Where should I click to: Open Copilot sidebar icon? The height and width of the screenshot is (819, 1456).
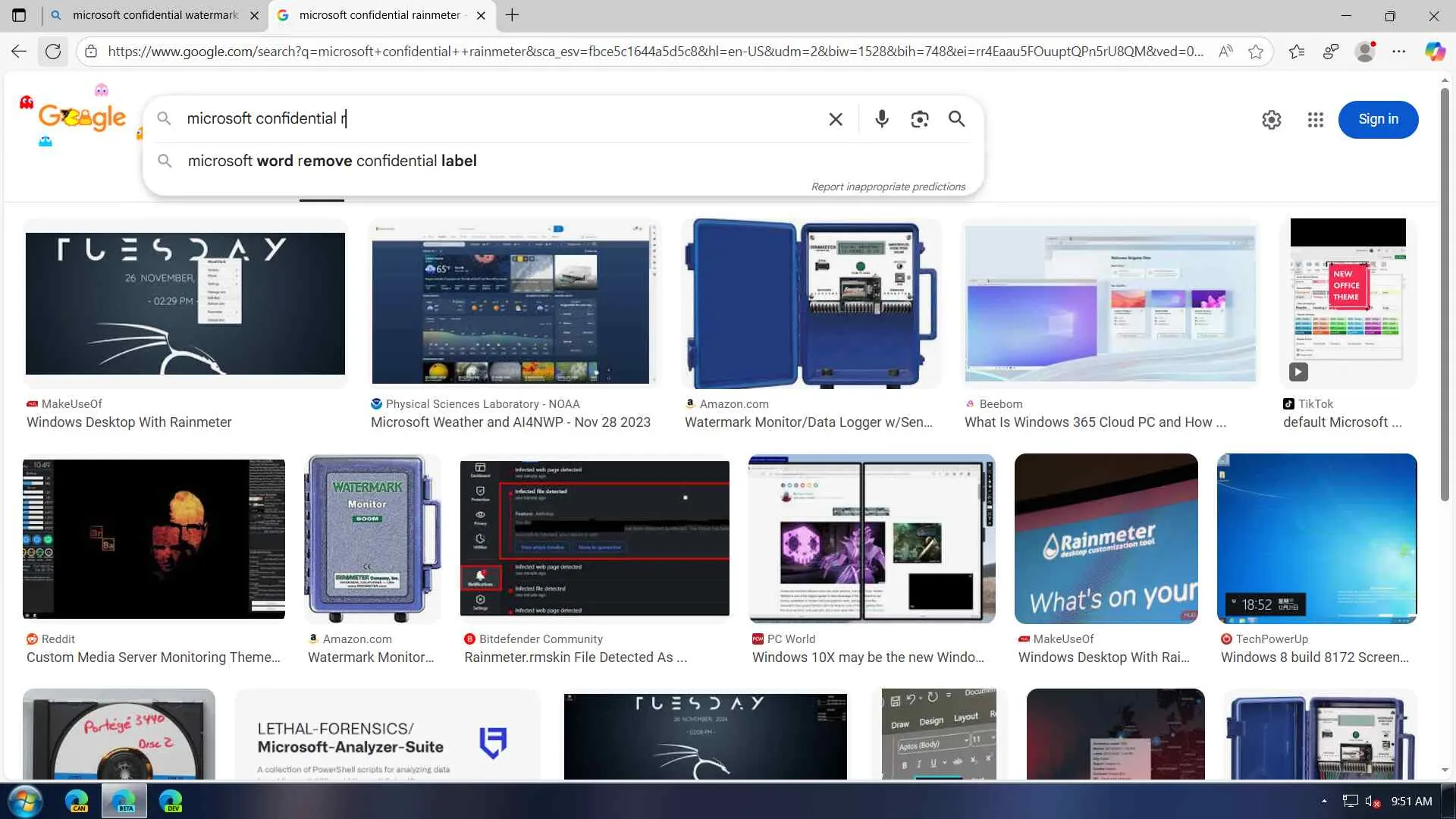1434,52
